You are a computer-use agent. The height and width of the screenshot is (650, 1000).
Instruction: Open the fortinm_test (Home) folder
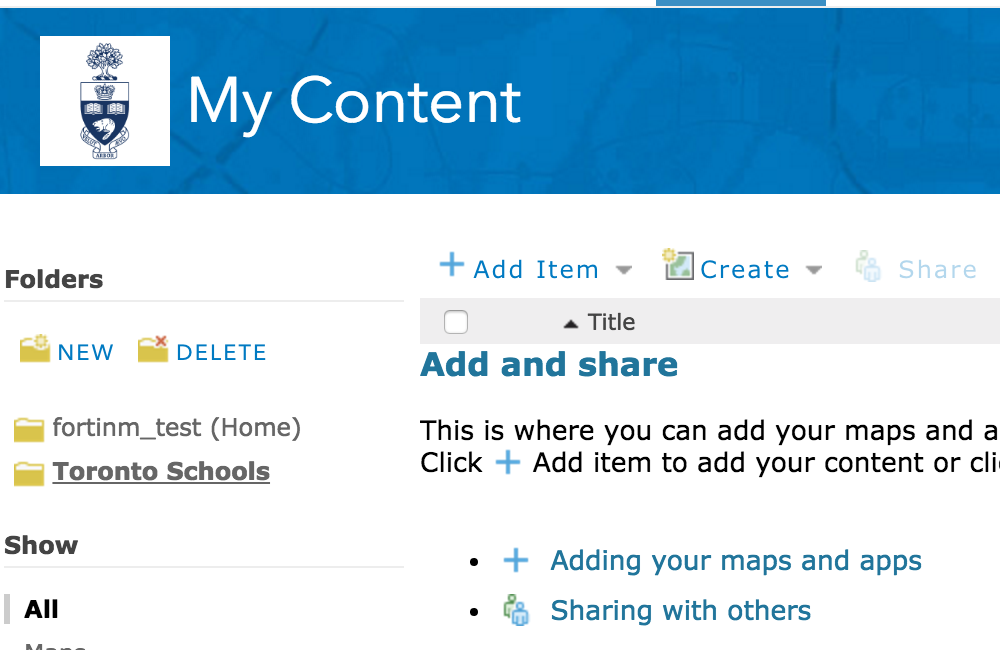pyautogui.click(x=177, y=427)
